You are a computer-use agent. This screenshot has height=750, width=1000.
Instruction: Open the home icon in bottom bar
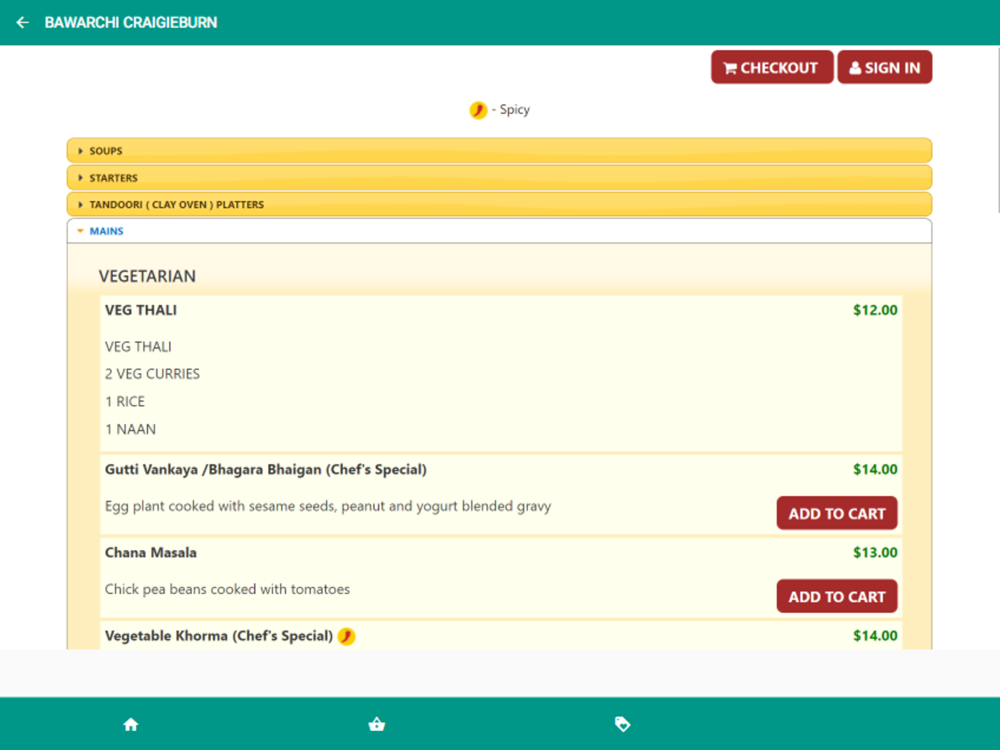coord(131,724)
